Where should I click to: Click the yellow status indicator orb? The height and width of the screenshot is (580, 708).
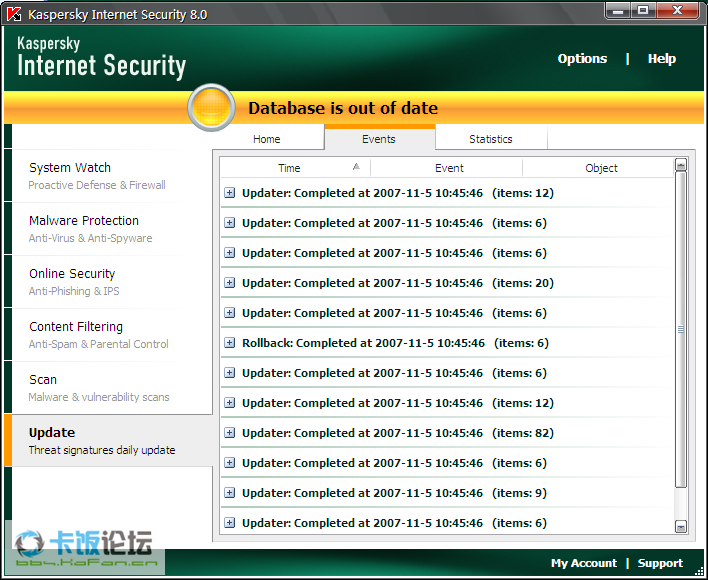click(x=211, y=107)
